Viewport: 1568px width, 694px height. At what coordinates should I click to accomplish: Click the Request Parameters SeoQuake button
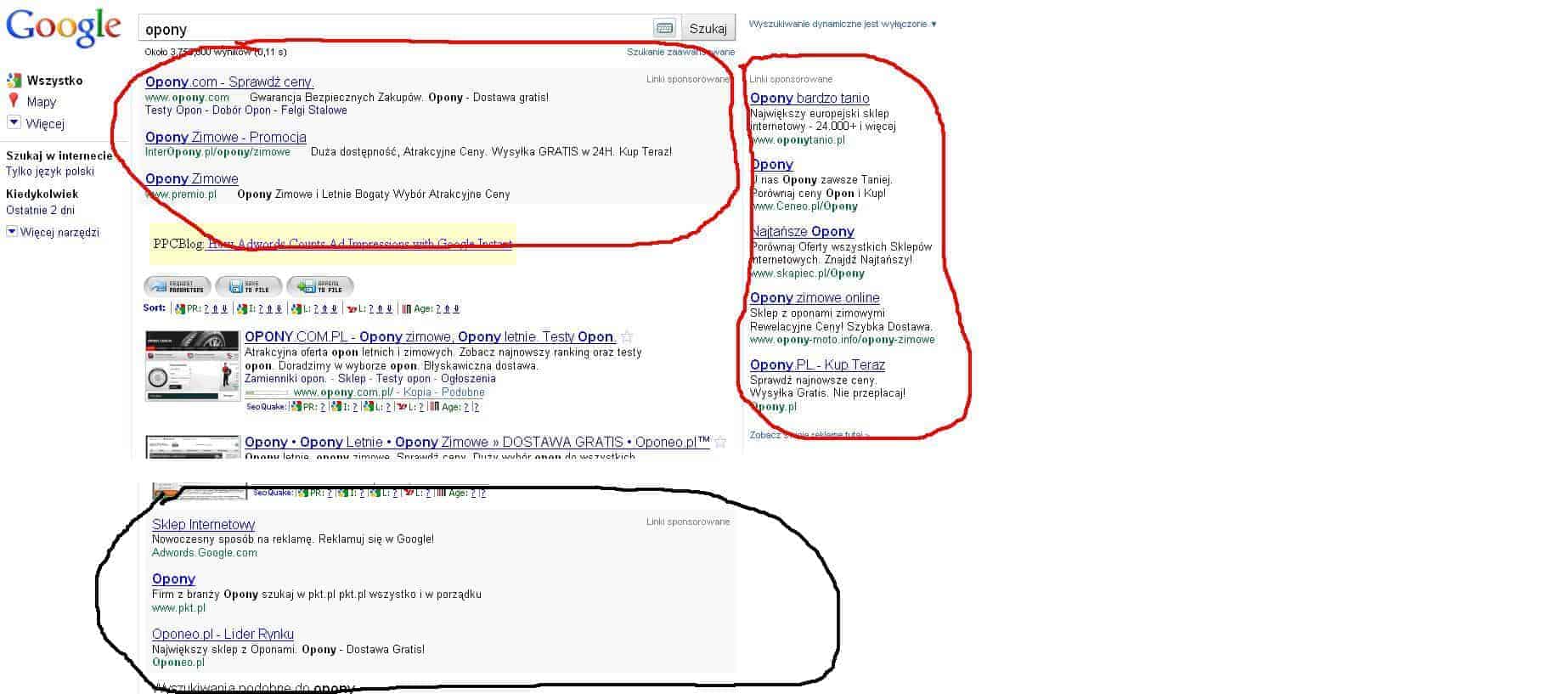coord(178,286)
